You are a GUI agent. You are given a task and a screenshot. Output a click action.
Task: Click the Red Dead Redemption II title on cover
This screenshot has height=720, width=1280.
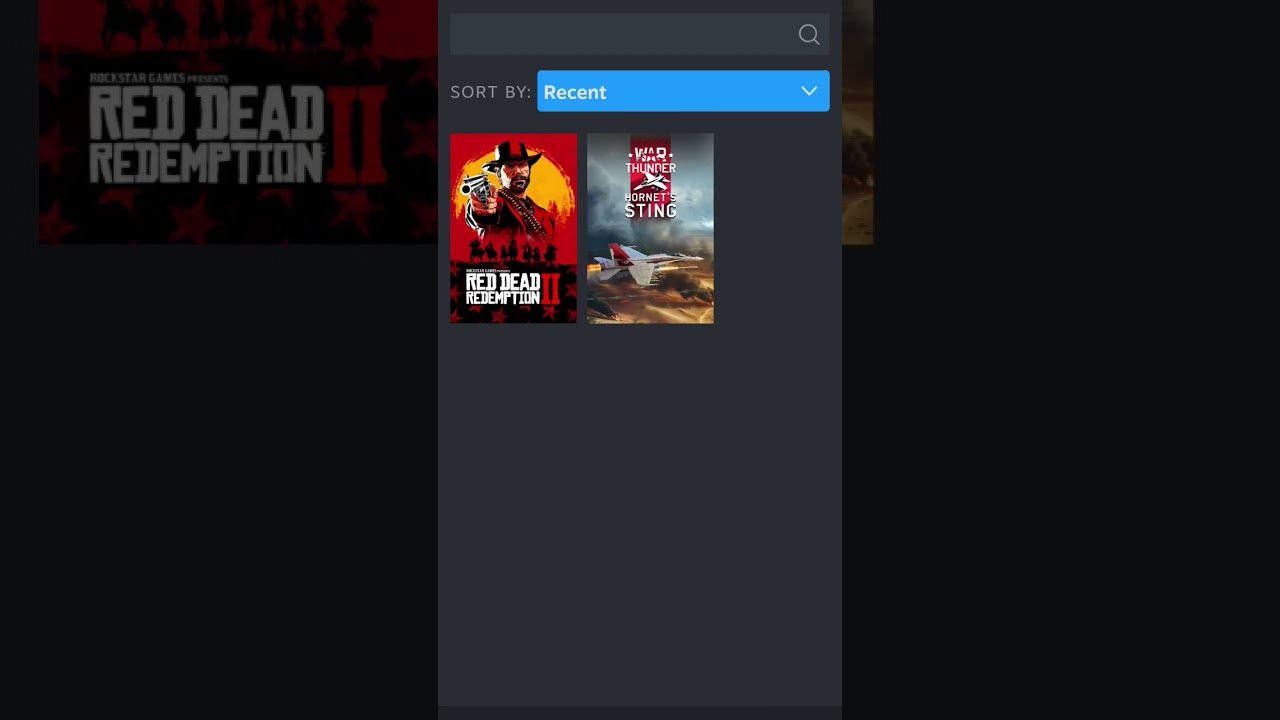(513, 289)
